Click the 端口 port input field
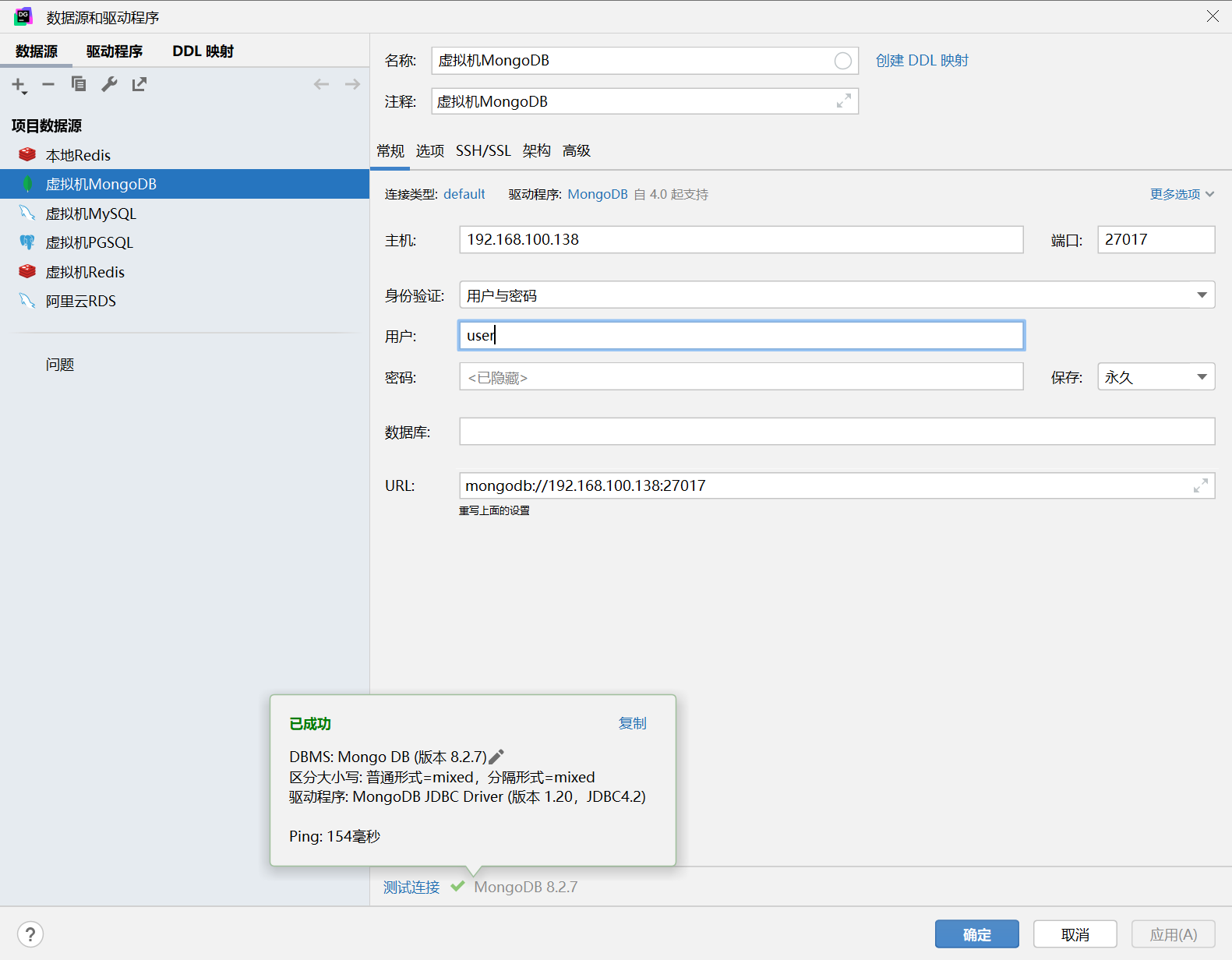 pos(1156,239)
